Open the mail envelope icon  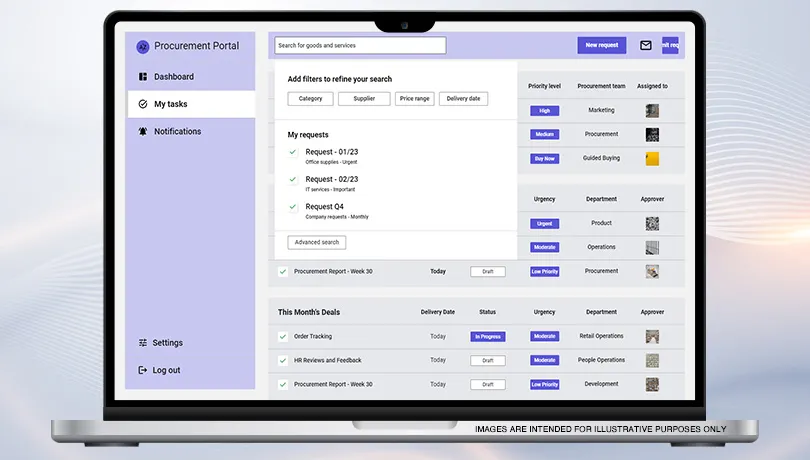coord(646,45)
